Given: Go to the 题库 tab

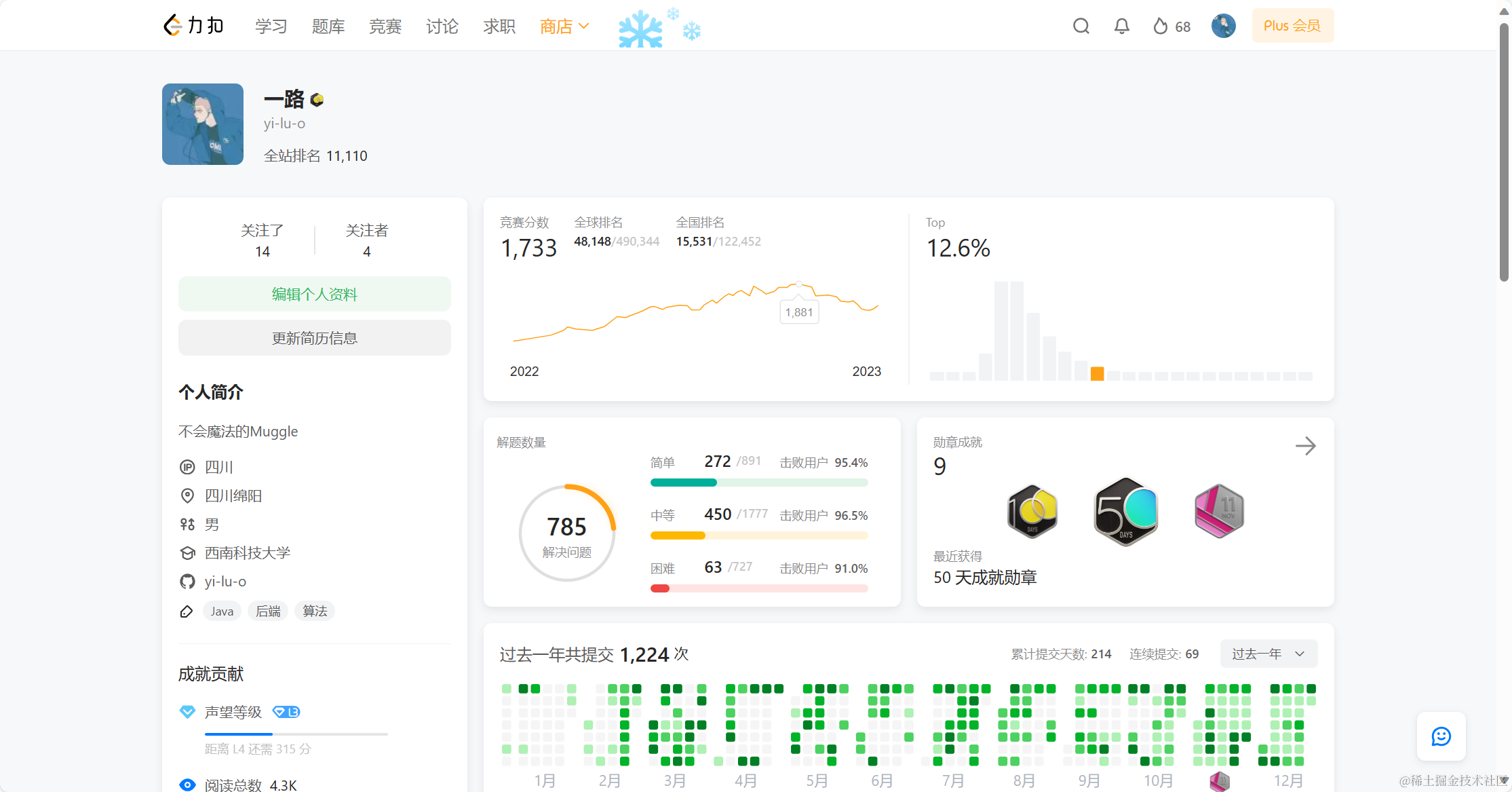Looking at the screenshot, I should coord(328,26).
